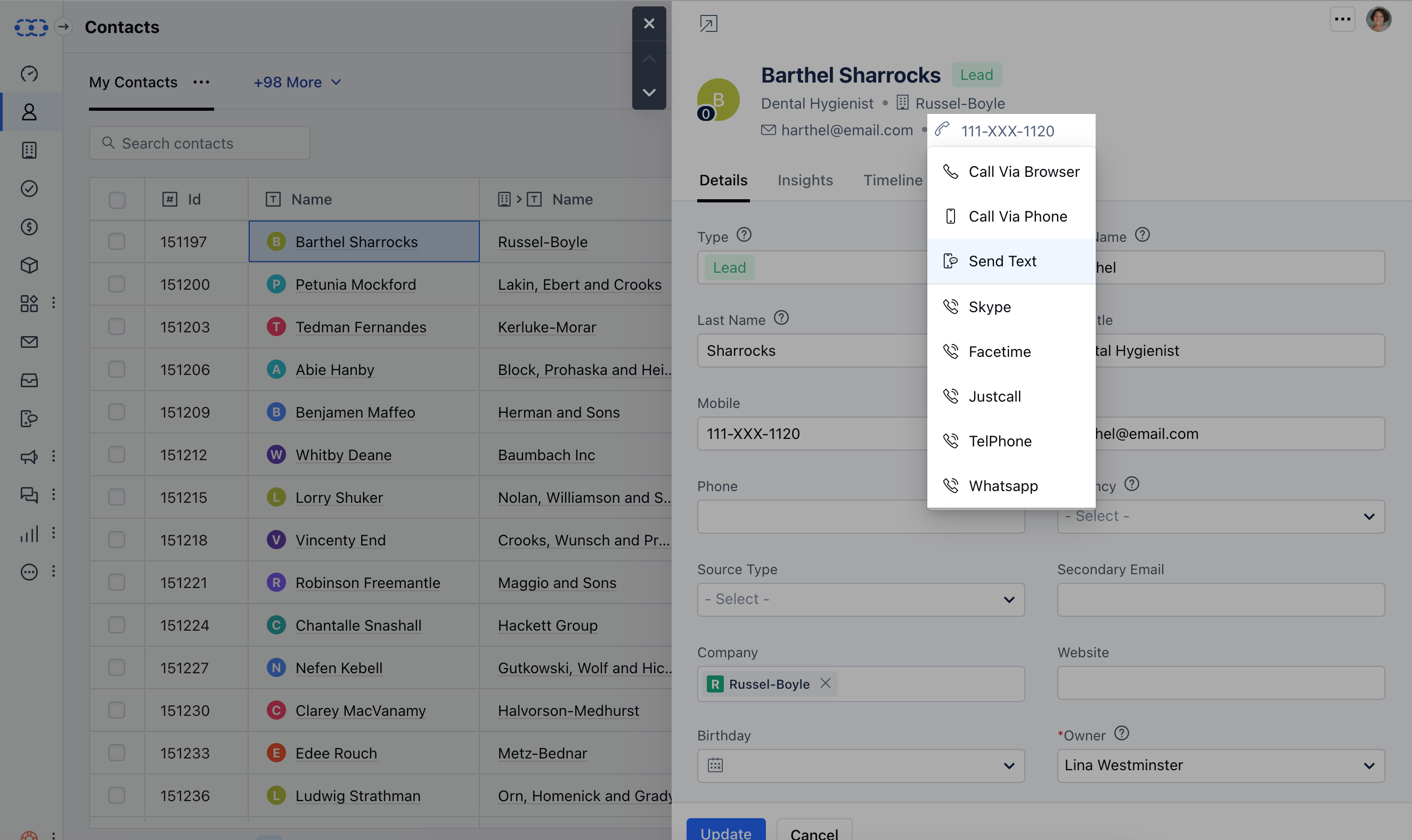Image resolution: width=1412 pixels, height=840 pixels.
Task: Expand the +98 More views dropdown
Action: (x=297, y=83)
